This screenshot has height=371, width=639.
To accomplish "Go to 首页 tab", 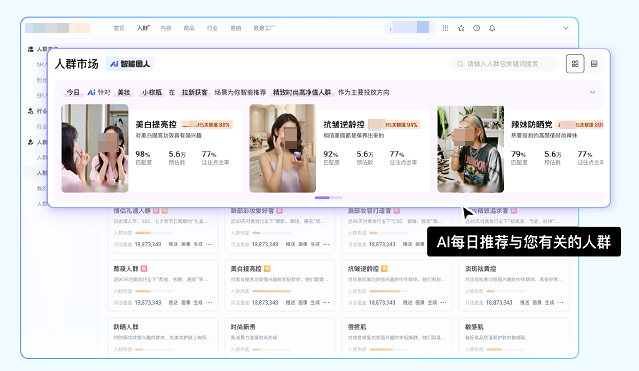I will coord(119,28).
